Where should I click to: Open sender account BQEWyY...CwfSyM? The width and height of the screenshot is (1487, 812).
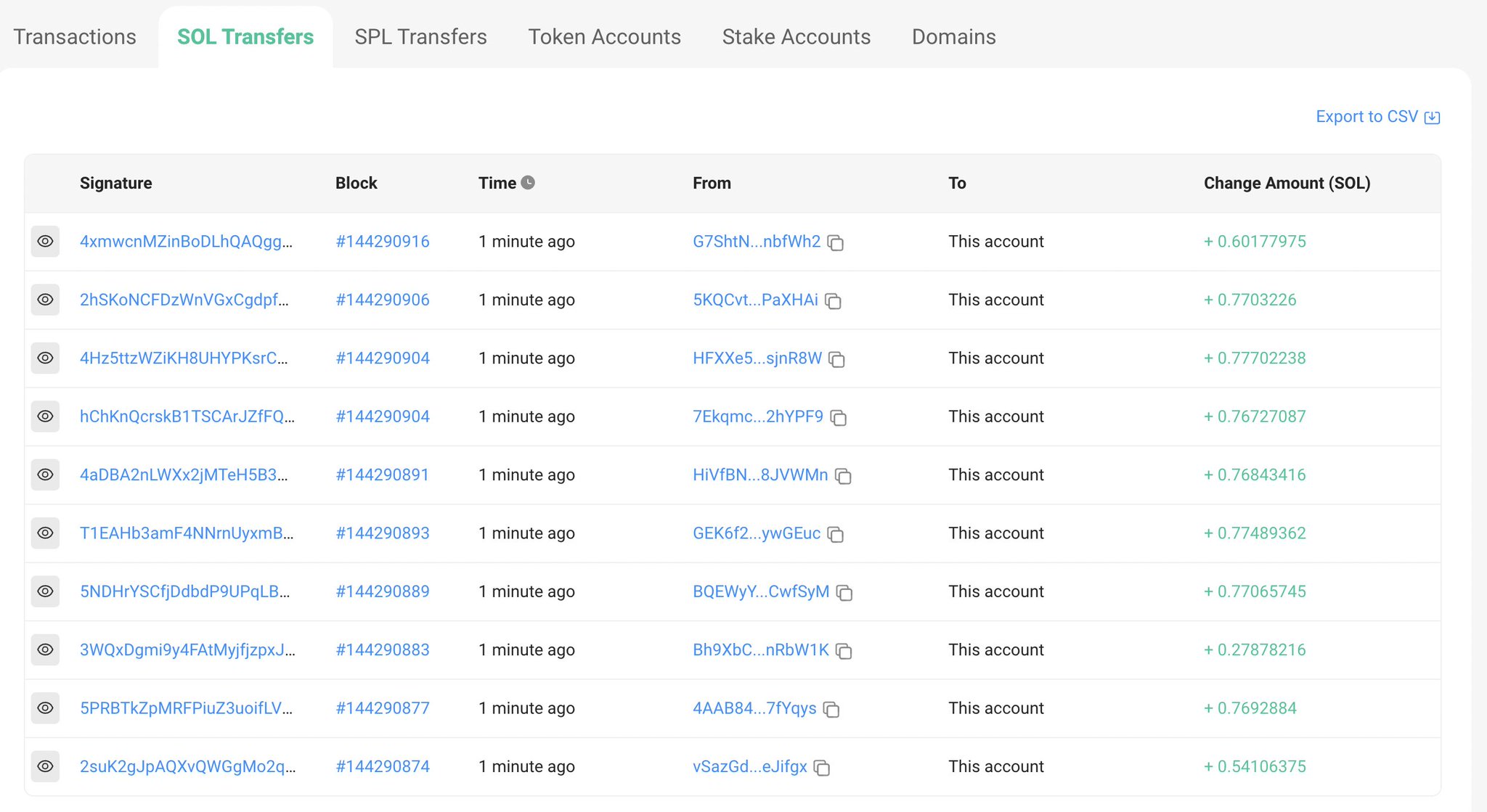pyautogui.click(x=761, y=591)
